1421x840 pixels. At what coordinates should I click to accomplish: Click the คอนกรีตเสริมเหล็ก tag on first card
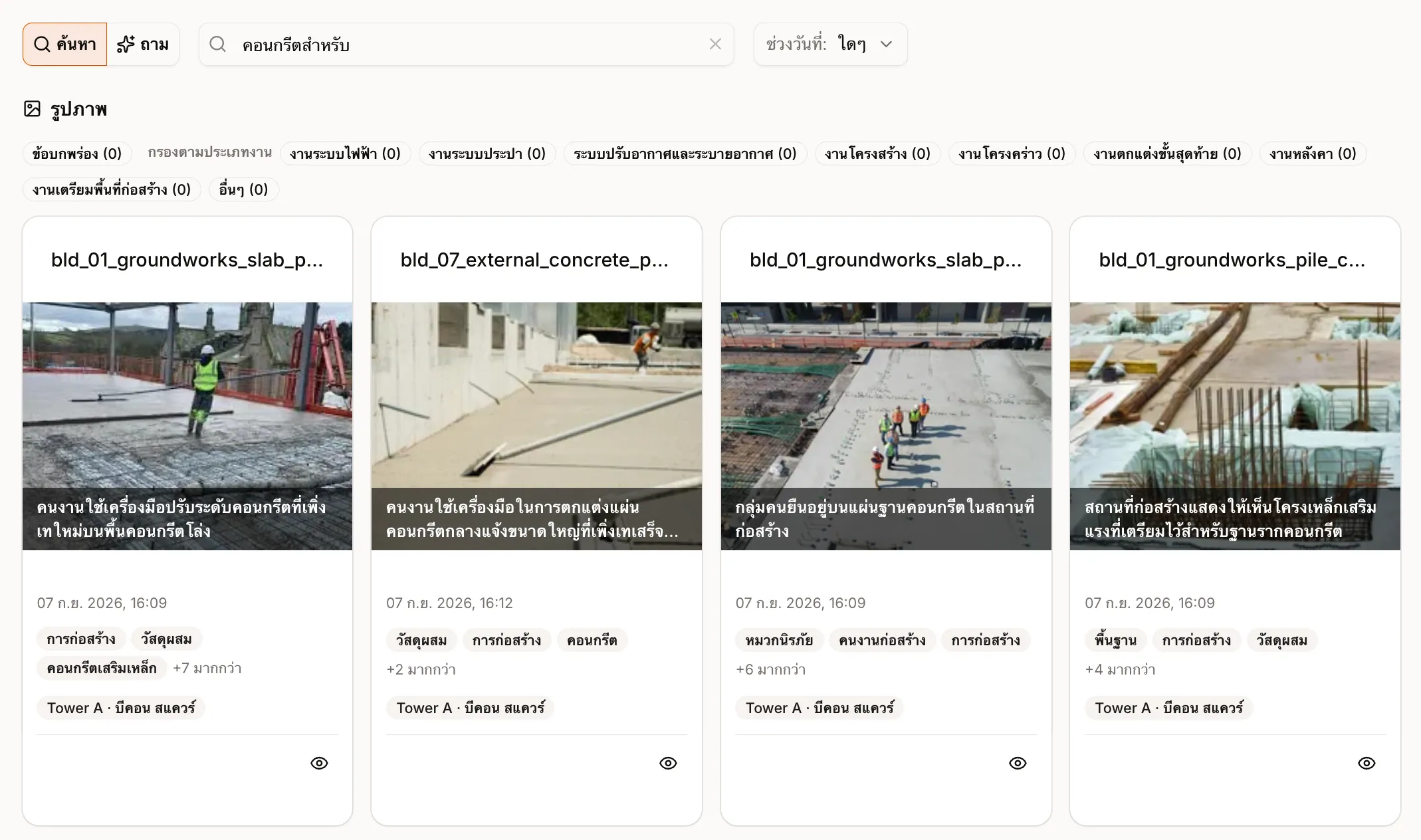pos(102,668)
